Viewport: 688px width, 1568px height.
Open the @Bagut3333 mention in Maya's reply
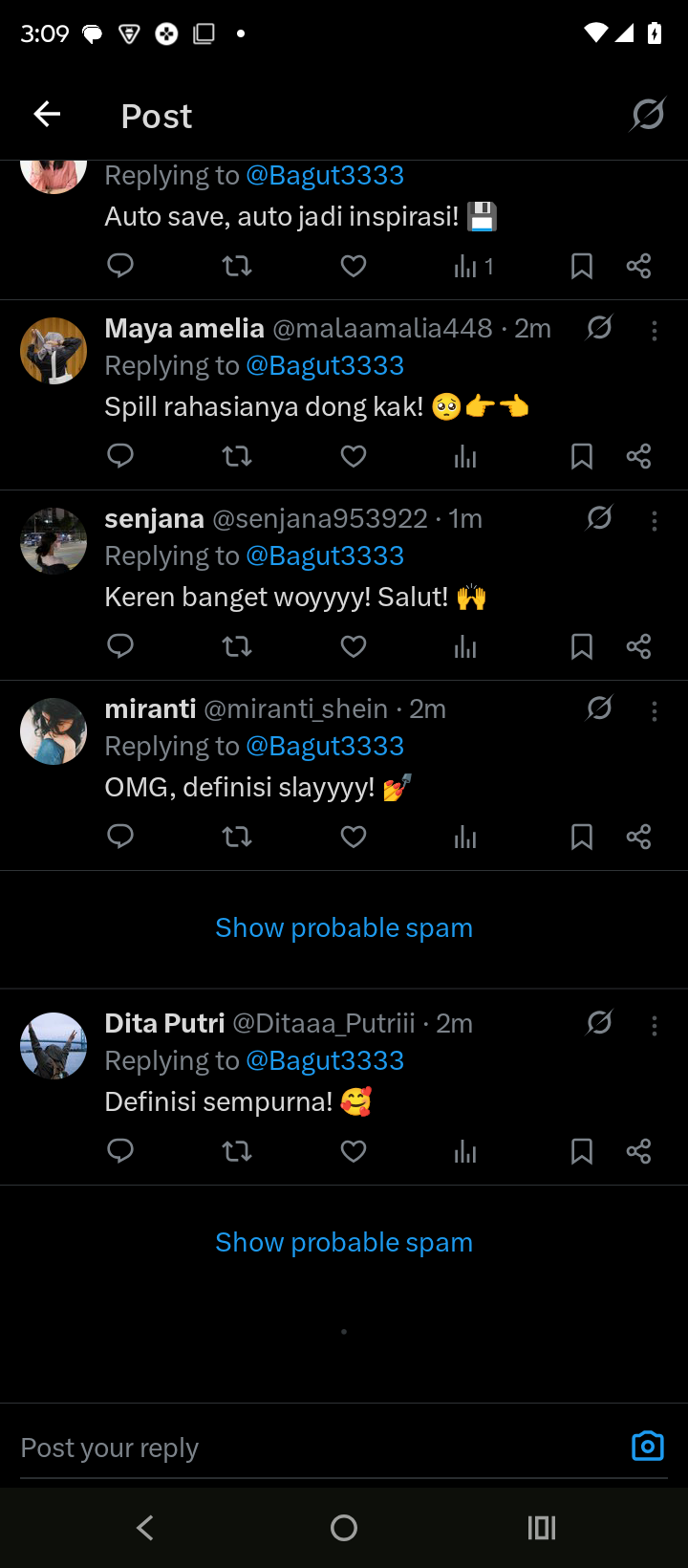pos(325,365)
